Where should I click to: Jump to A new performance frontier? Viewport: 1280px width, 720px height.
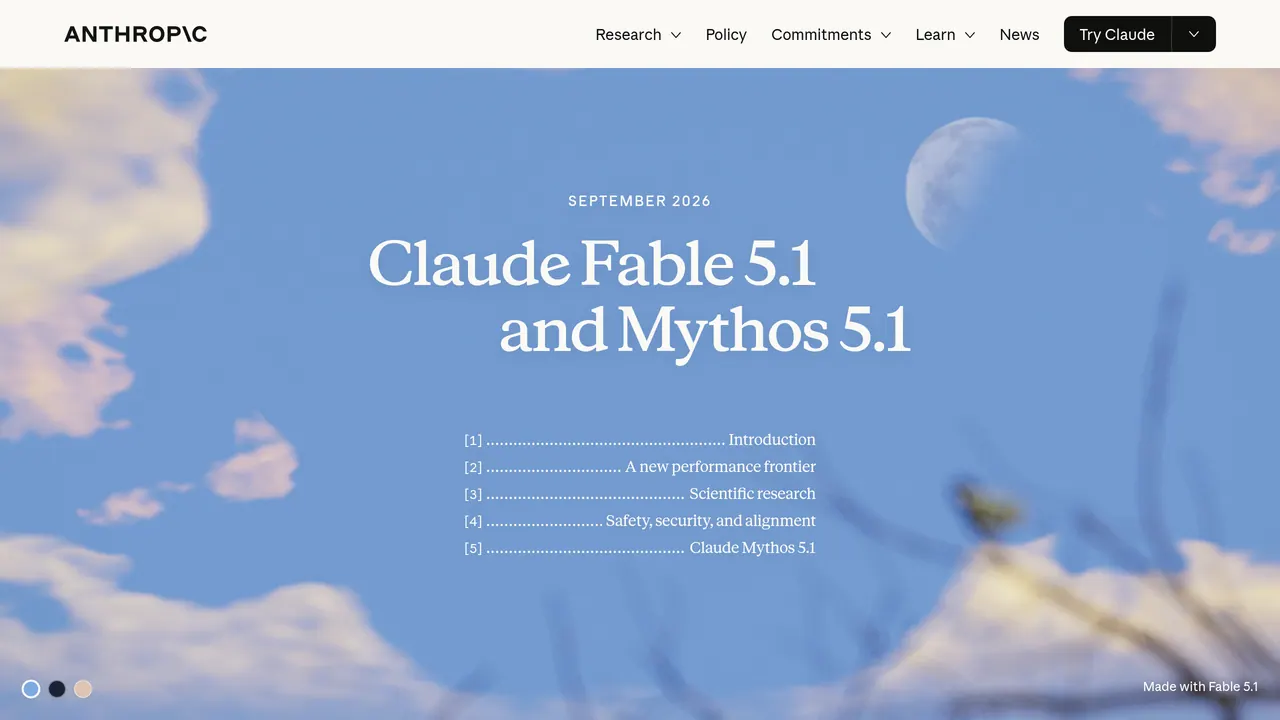pyautogui.click(x=640, y=467)
